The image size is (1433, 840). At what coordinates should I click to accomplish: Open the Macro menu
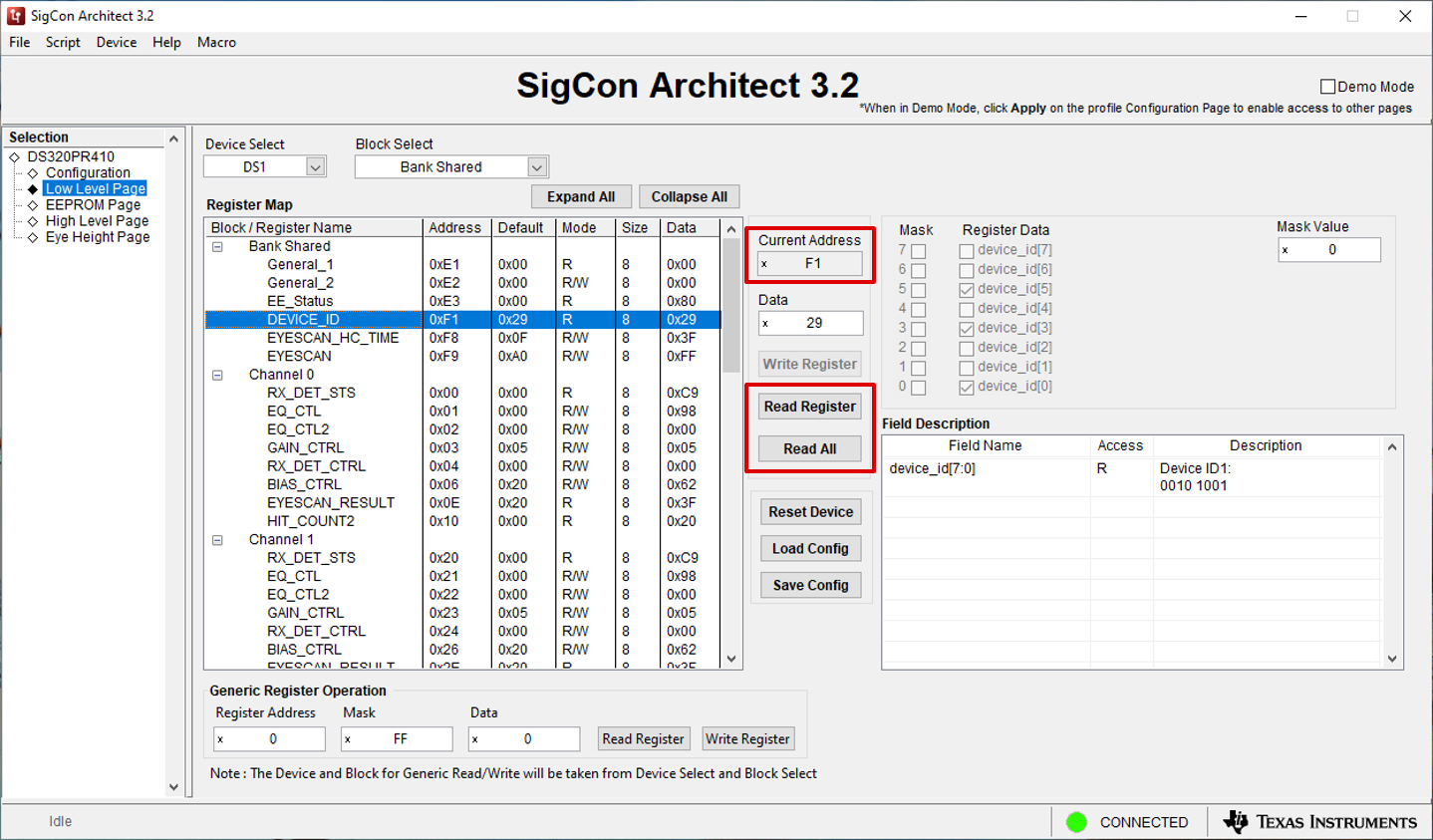[216, 42]
